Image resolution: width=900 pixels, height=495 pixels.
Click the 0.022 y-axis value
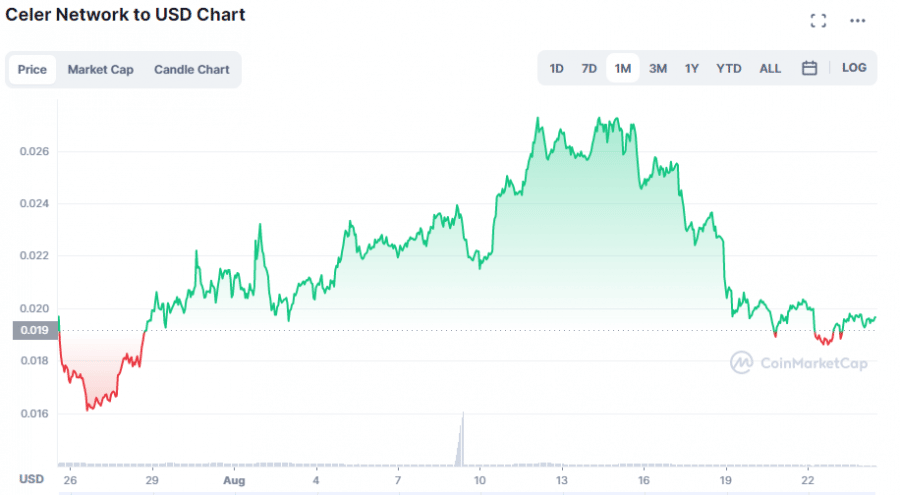coord(34,256)
